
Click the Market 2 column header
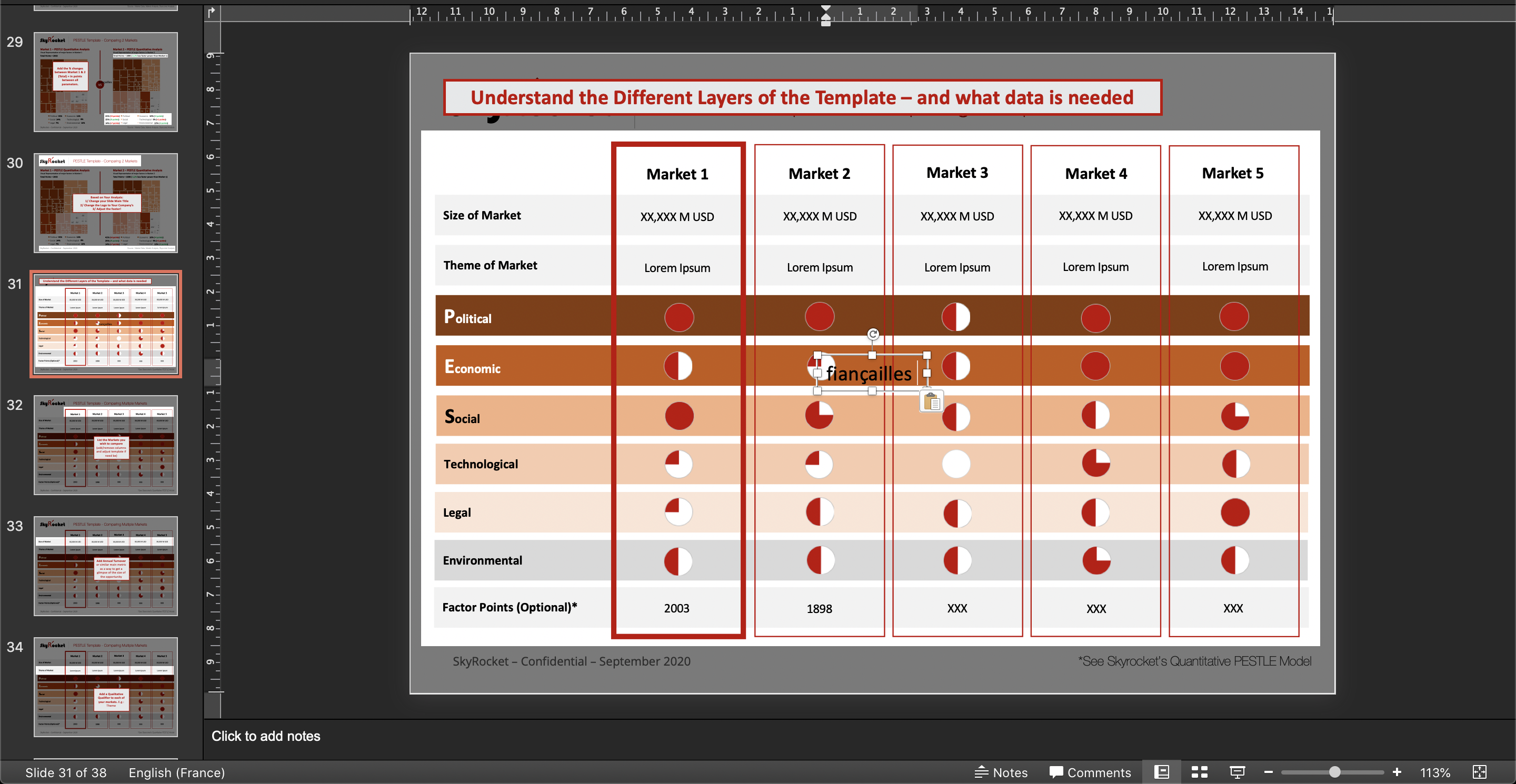(819, 174)
